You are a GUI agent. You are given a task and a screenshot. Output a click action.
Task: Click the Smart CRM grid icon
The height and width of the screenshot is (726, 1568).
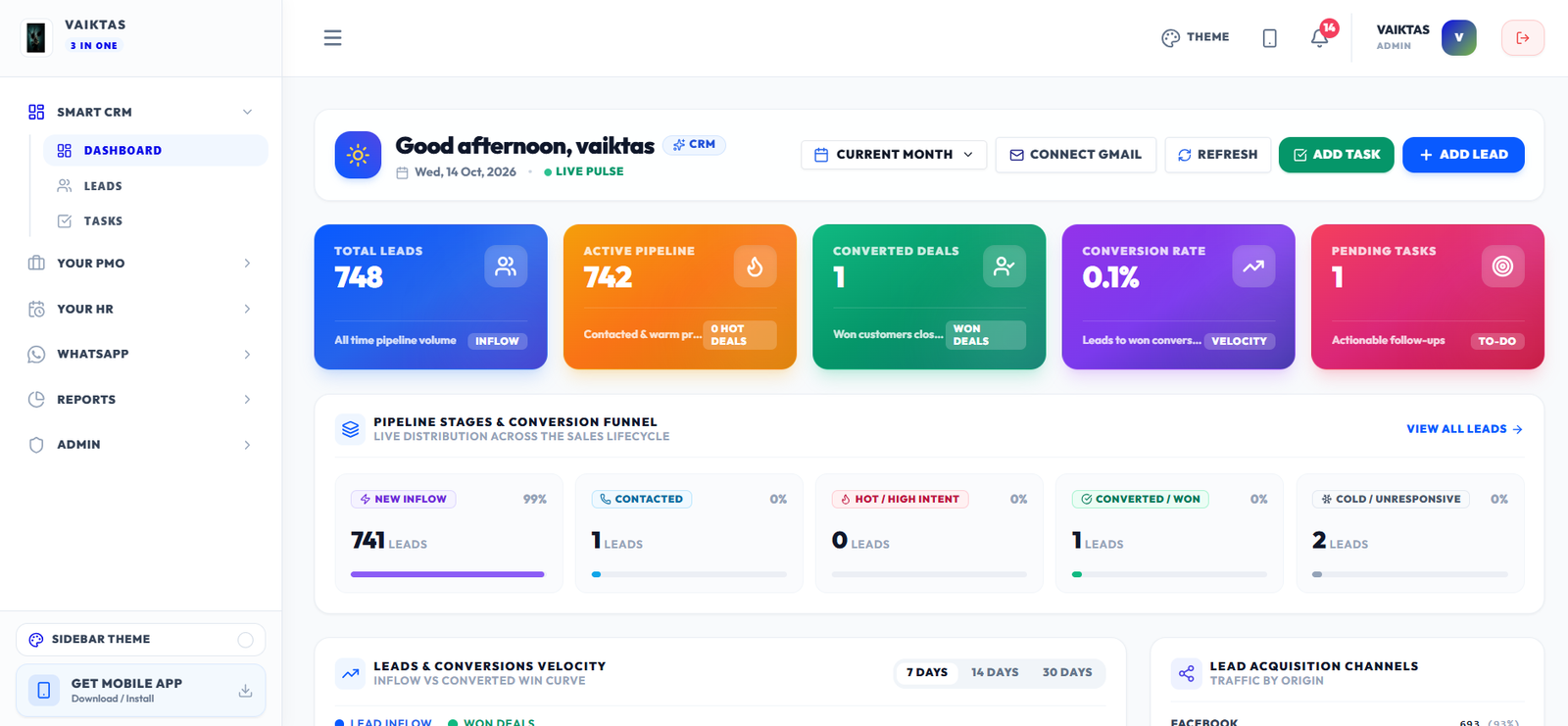[36, 112]
